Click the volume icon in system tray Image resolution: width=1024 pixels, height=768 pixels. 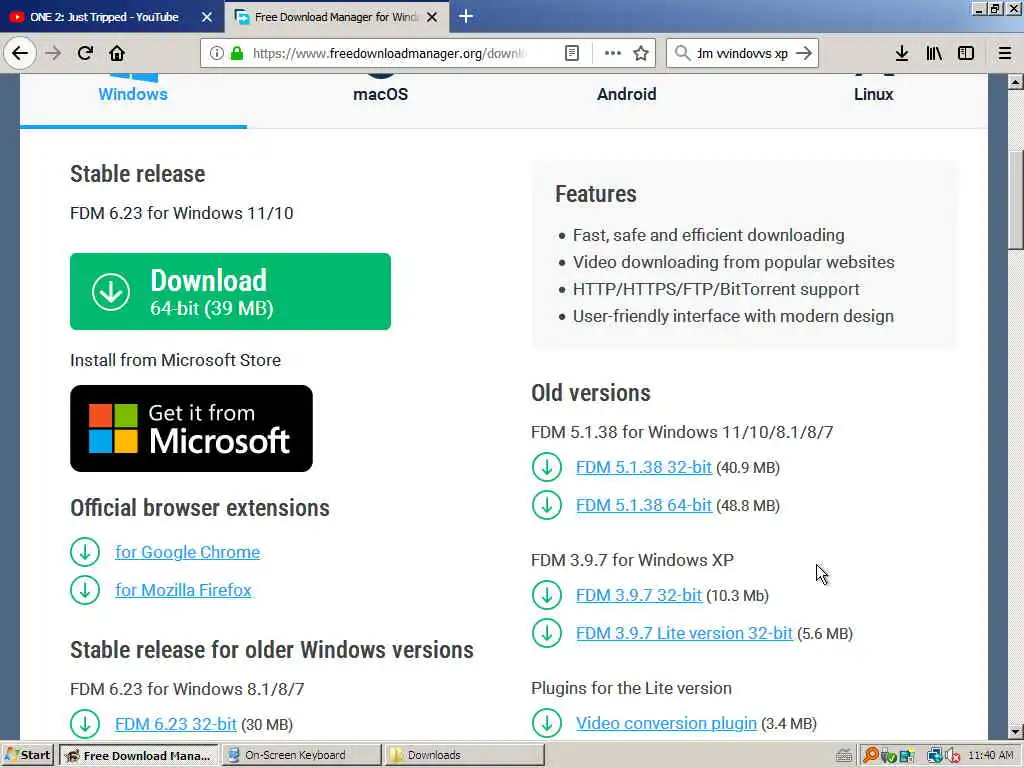[x=953, y=756]
